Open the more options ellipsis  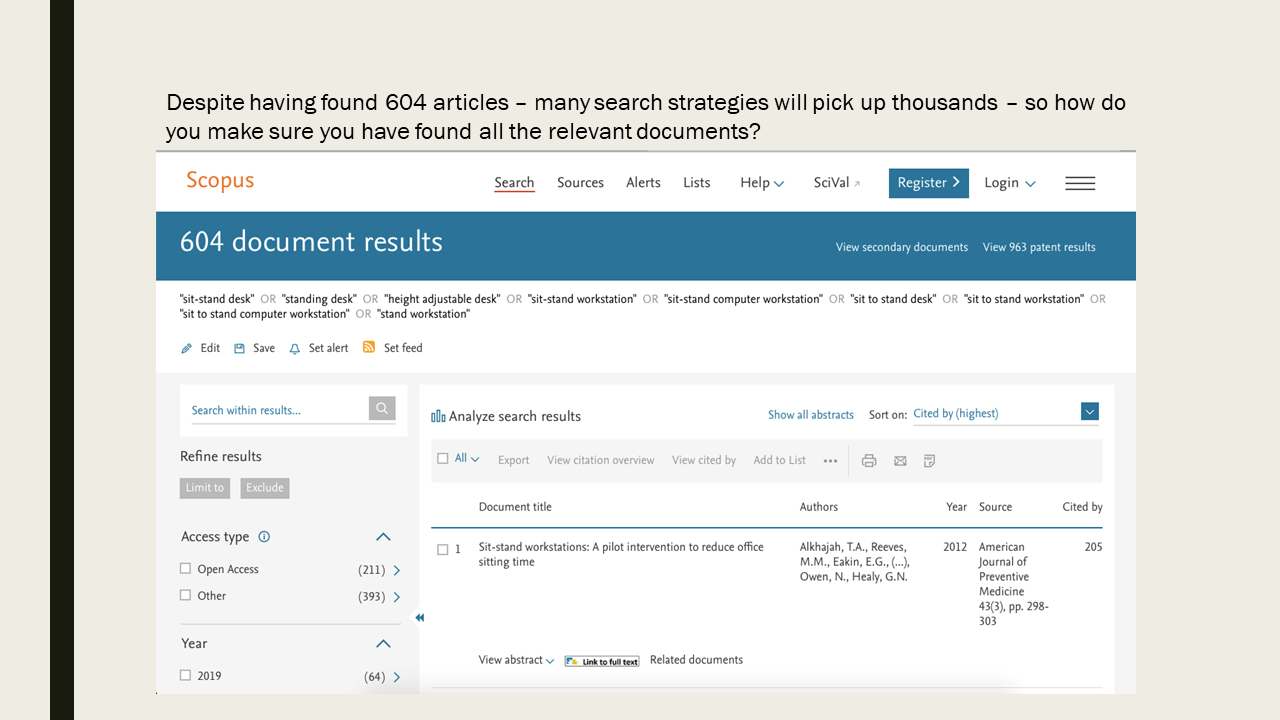pyautogui.click(x=830, y=460)
